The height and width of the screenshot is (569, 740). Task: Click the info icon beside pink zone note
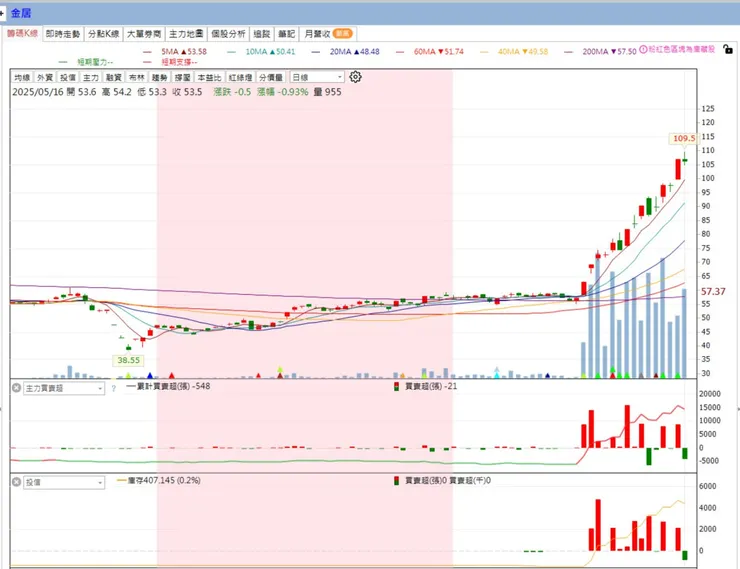coord(643,50)
